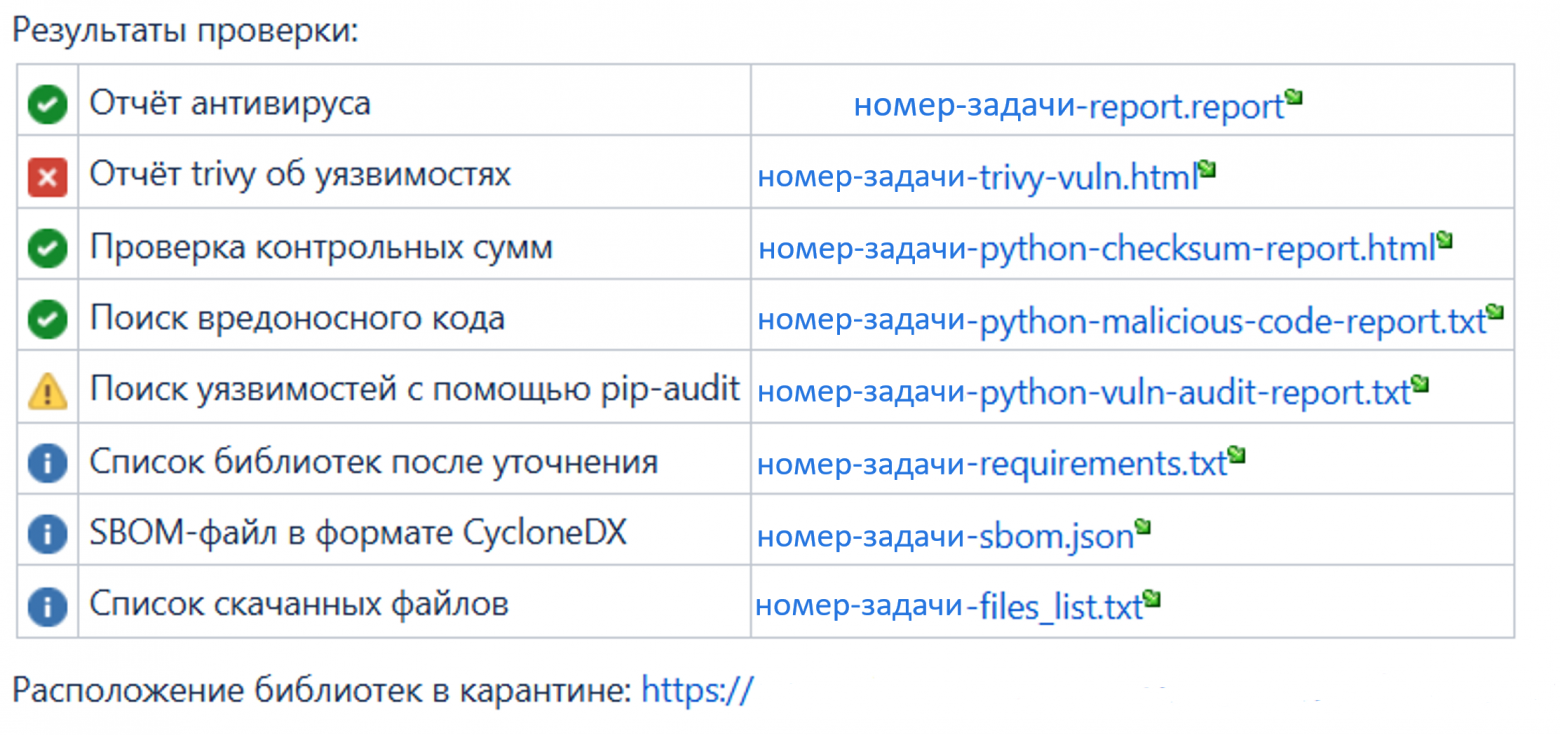The width and height of the screenshot is (1560, 735).
Task: Click external link icon beside sbom.json
Action: pos(1141,527)
